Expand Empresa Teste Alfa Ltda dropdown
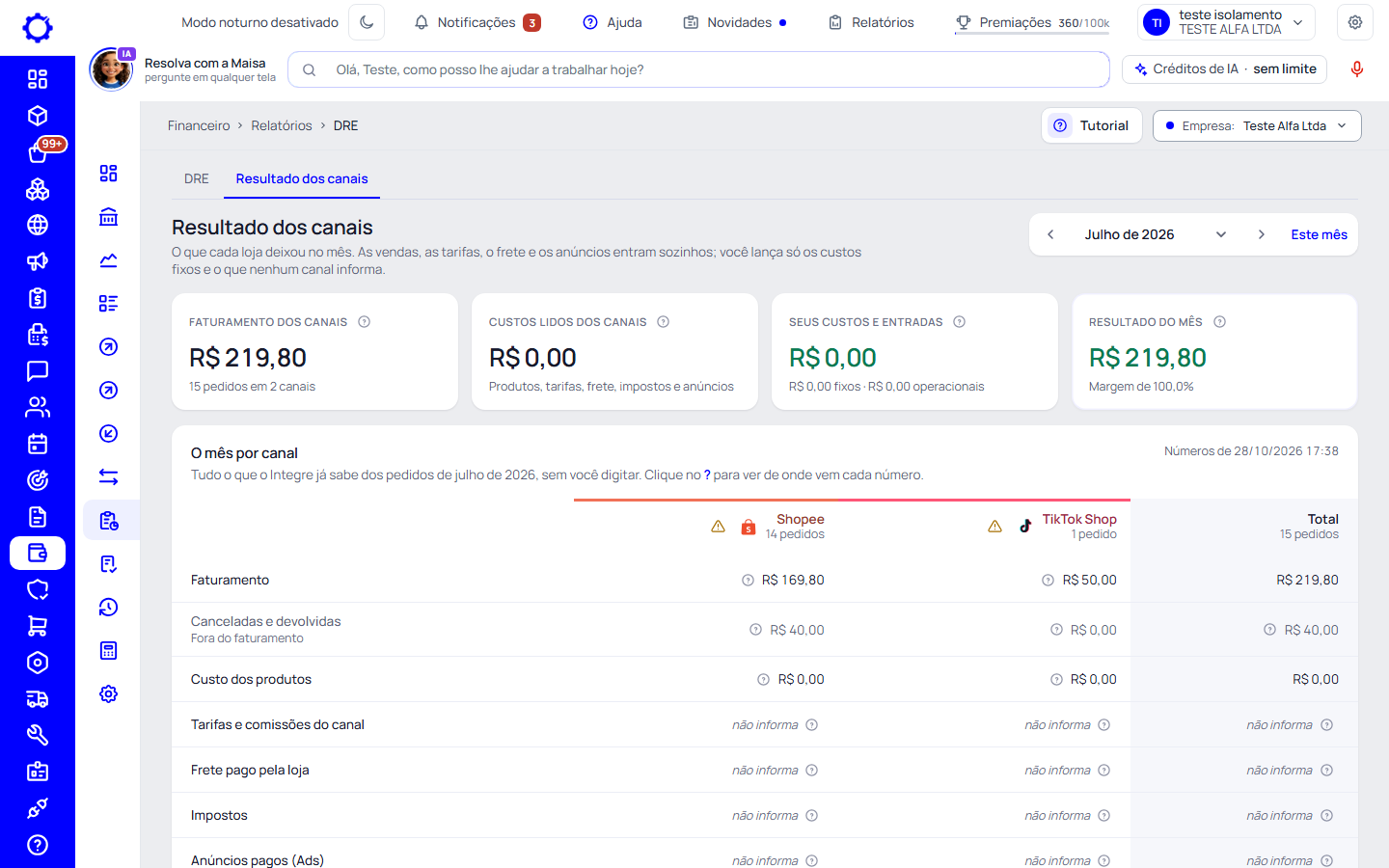This screenshot has width=1389, height=868. click(1257, 125)
